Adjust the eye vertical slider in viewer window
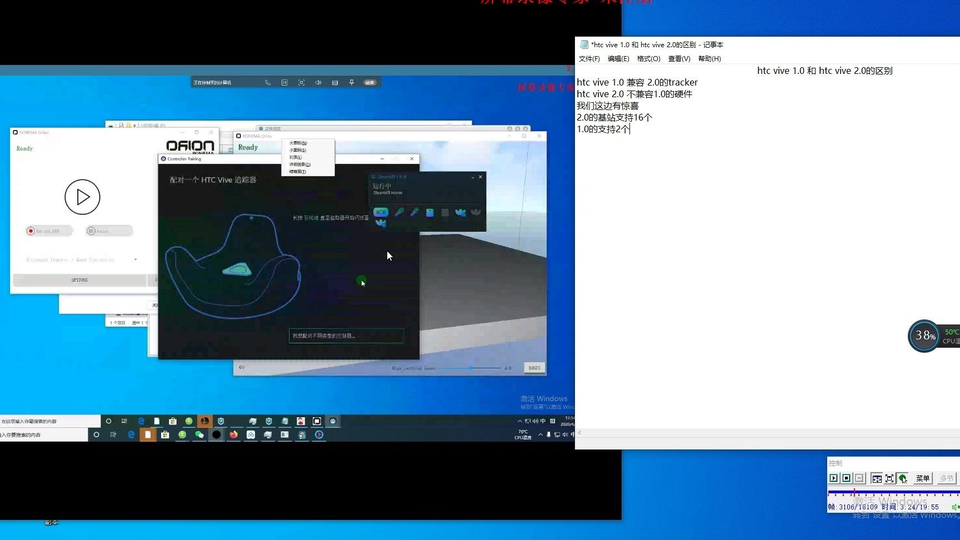The width and height of the screenshot is (960, 540). (470, 368)
